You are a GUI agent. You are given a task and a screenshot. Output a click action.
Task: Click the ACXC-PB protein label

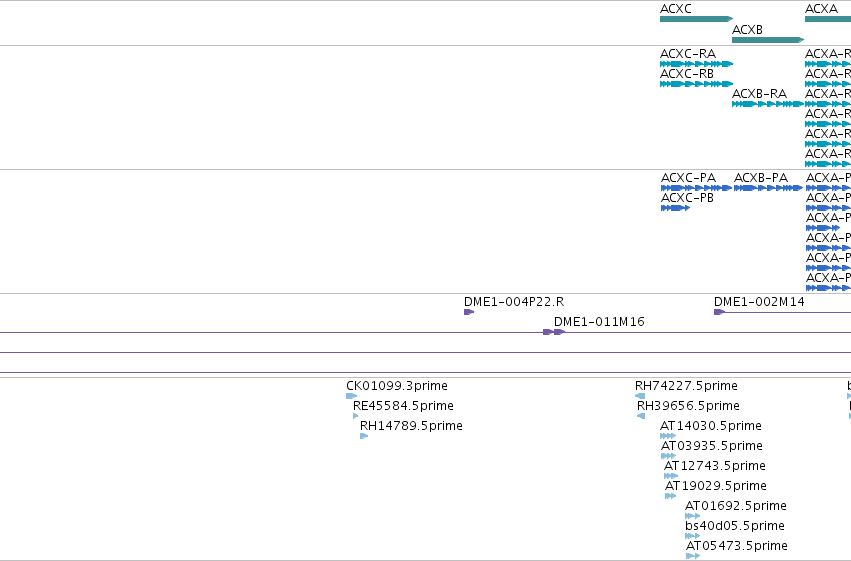687,198
